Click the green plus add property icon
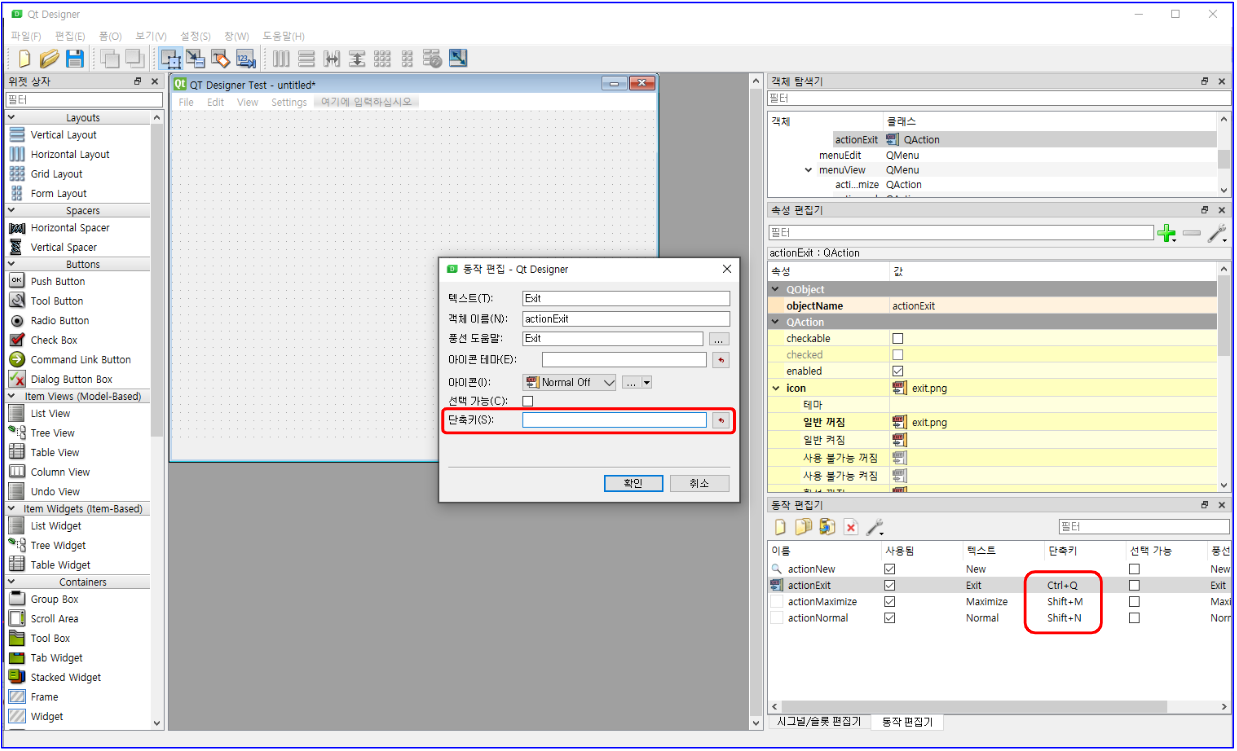 tap(1166, 233)
